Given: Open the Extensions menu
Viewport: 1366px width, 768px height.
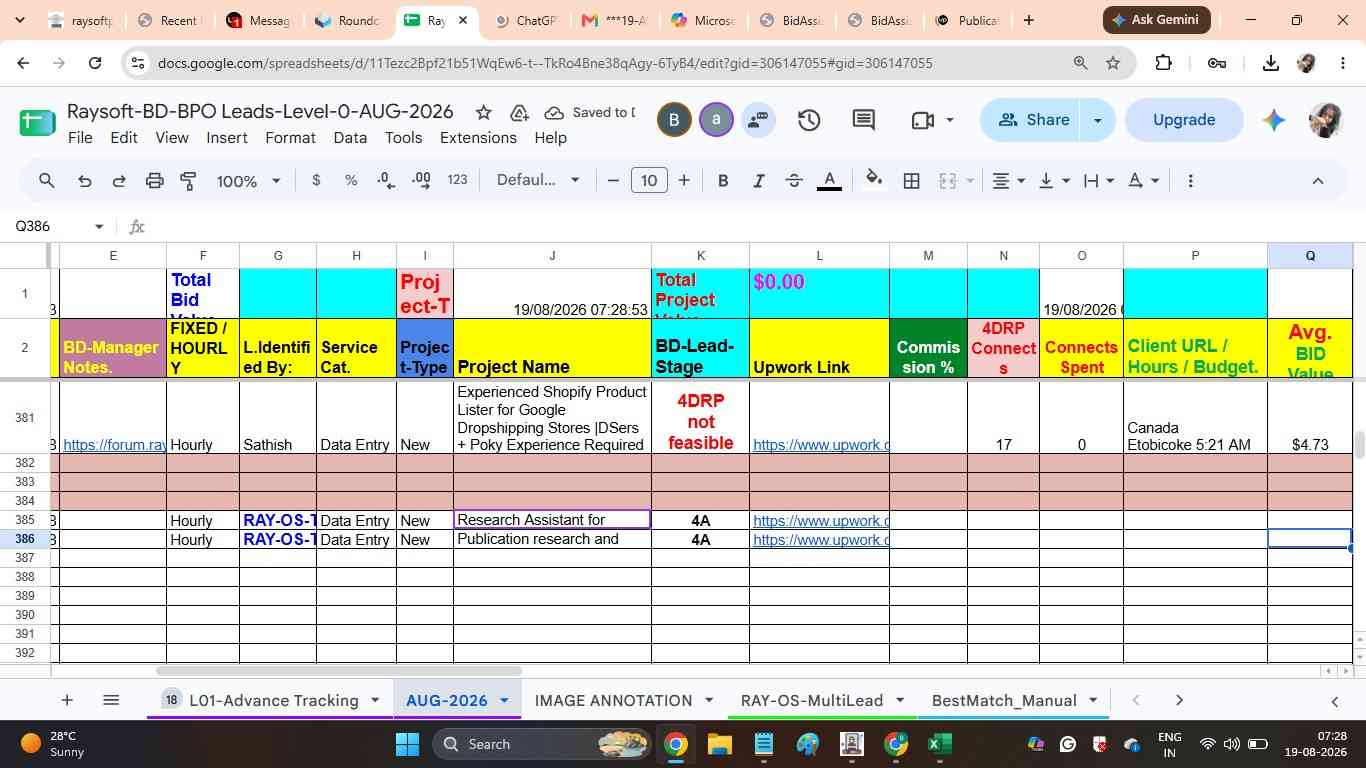Looking at the screenshot, I should pos(478,138).
